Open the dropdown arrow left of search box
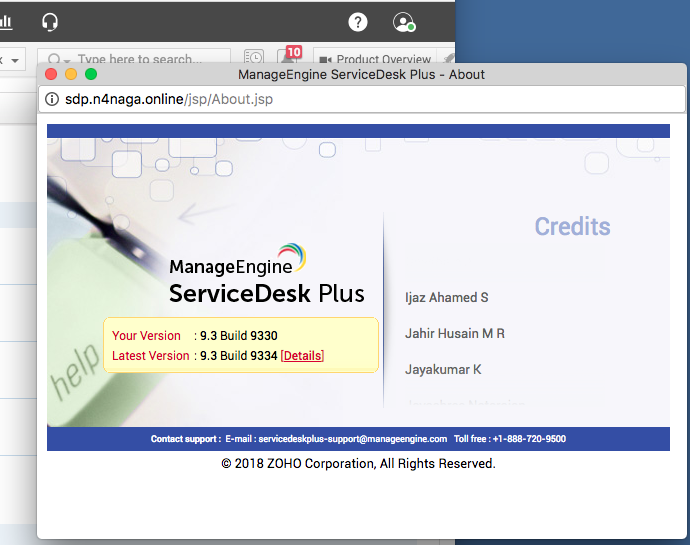The width and height of the screenshot is (690, 545). pos(15,60)
